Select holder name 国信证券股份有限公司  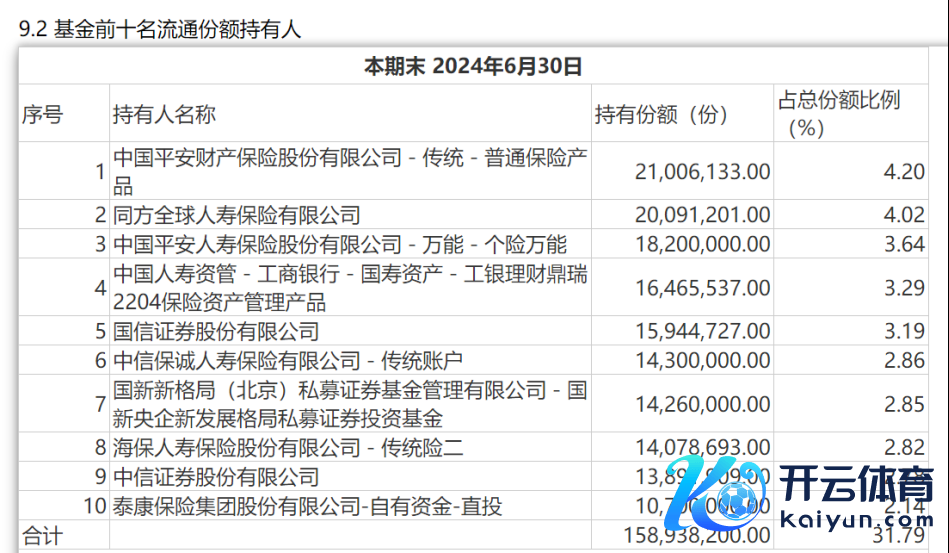[216, 331]
